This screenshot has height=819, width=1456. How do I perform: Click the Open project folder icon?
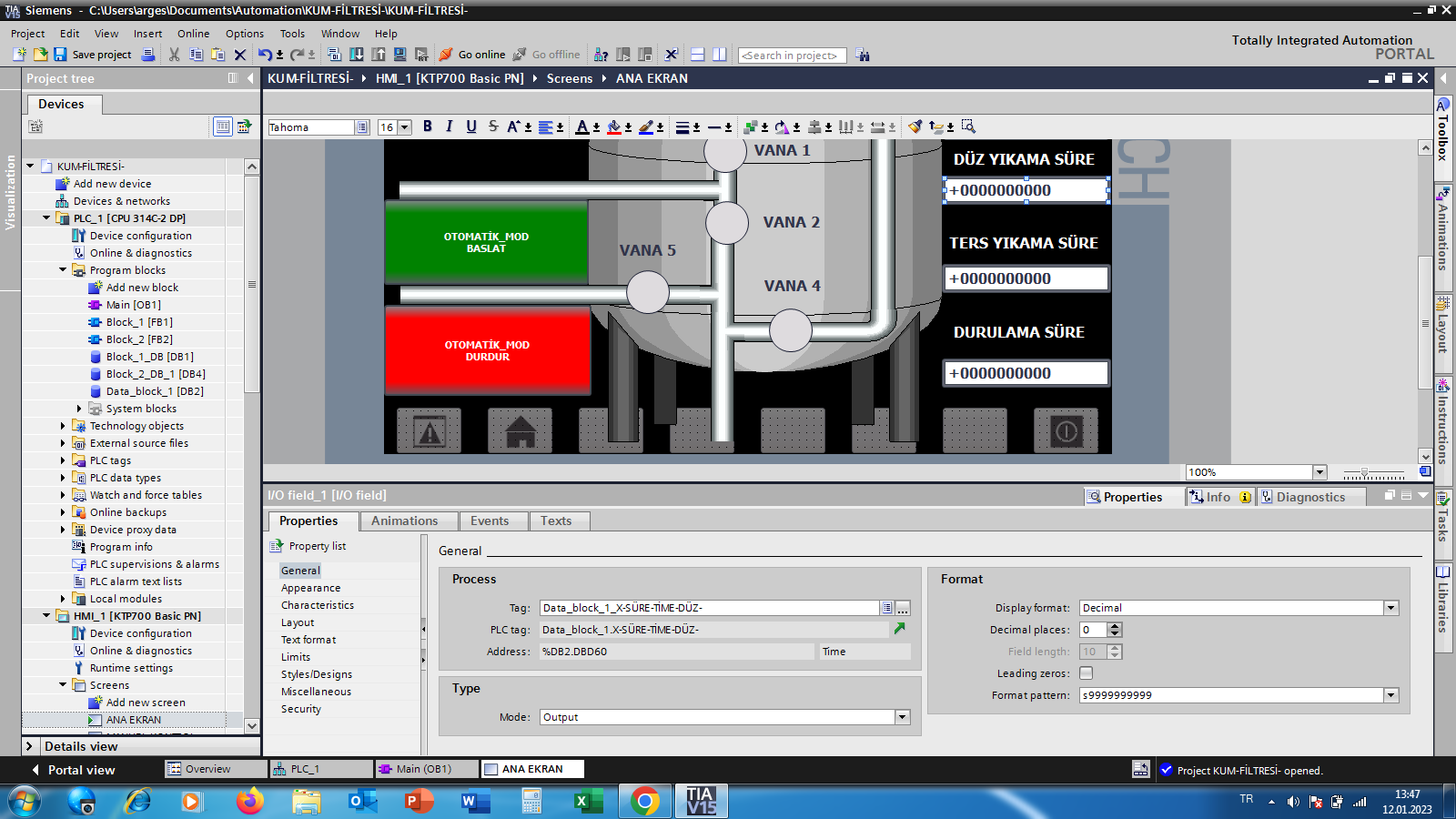pos(40,55)
